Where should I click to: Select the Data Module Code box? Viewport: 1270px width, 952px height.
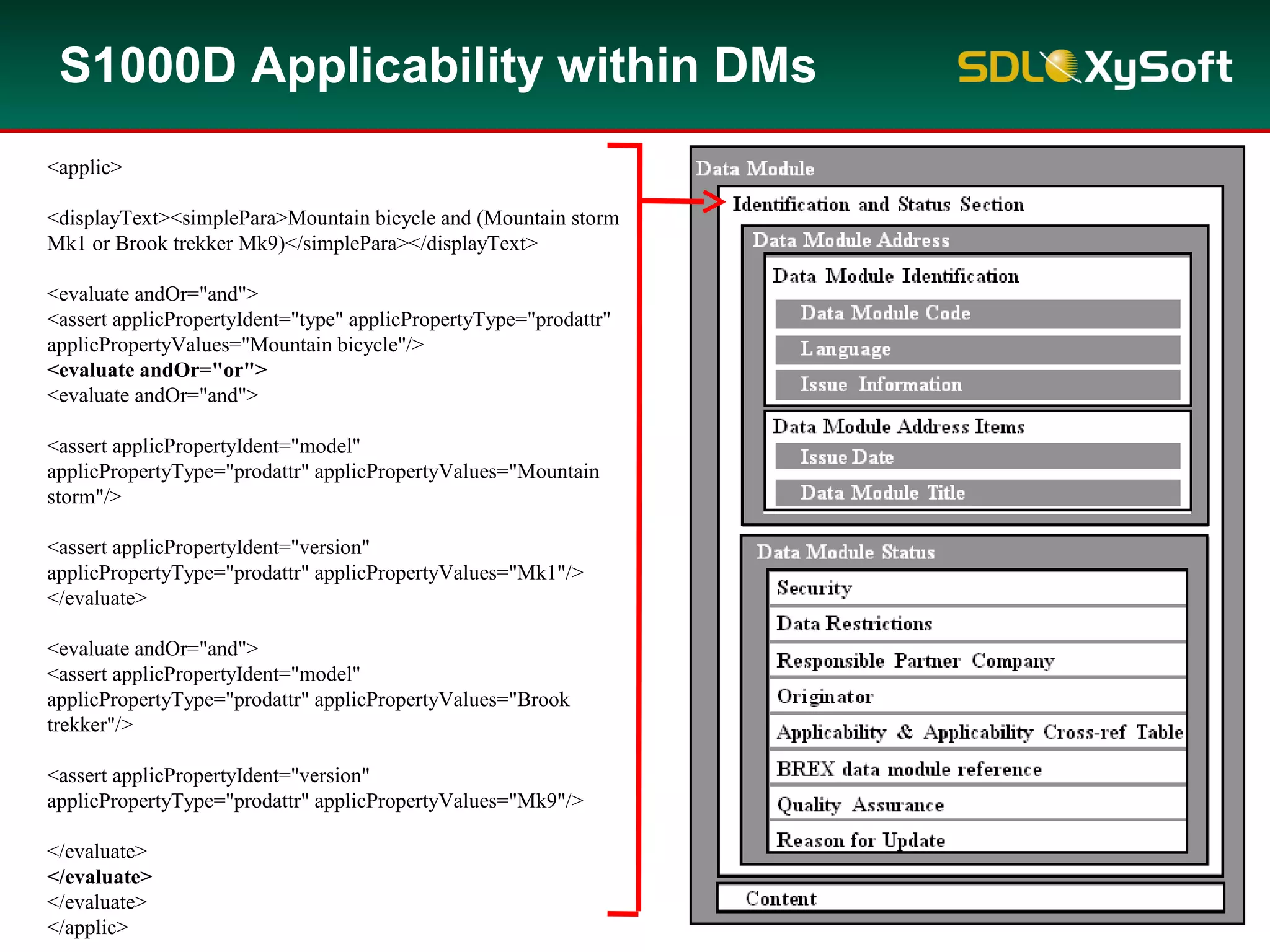pos(977,314)
